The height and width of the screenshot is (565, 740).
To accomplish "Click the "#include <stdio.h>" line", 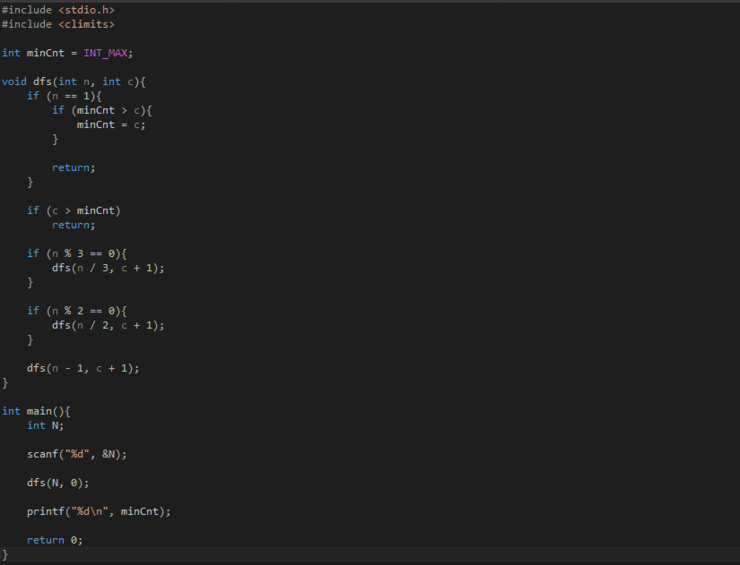I will point(58,10).
